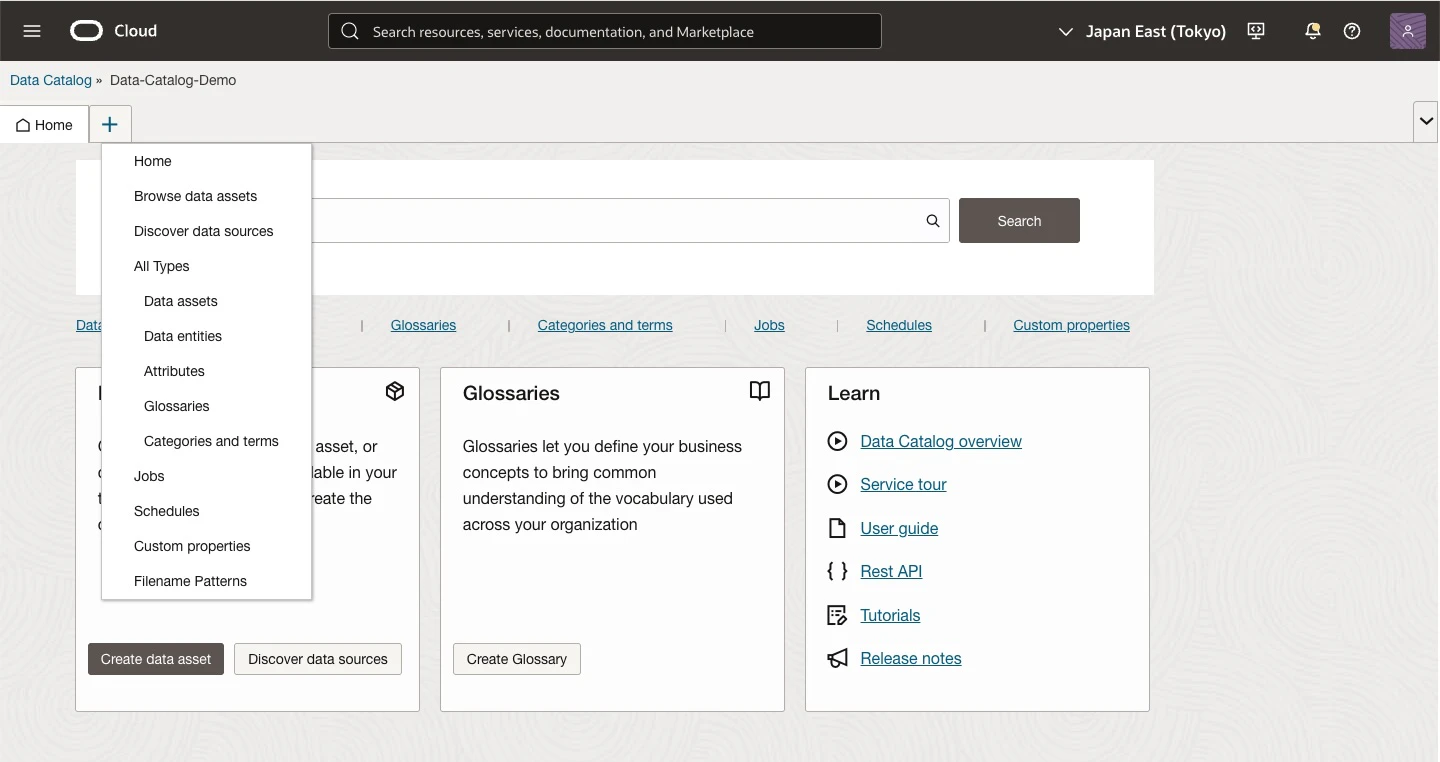The height and width of the screenshot is (762, 1440).
Task: Click the braces icon beside Rest API
Action: (x=838, y=571)
